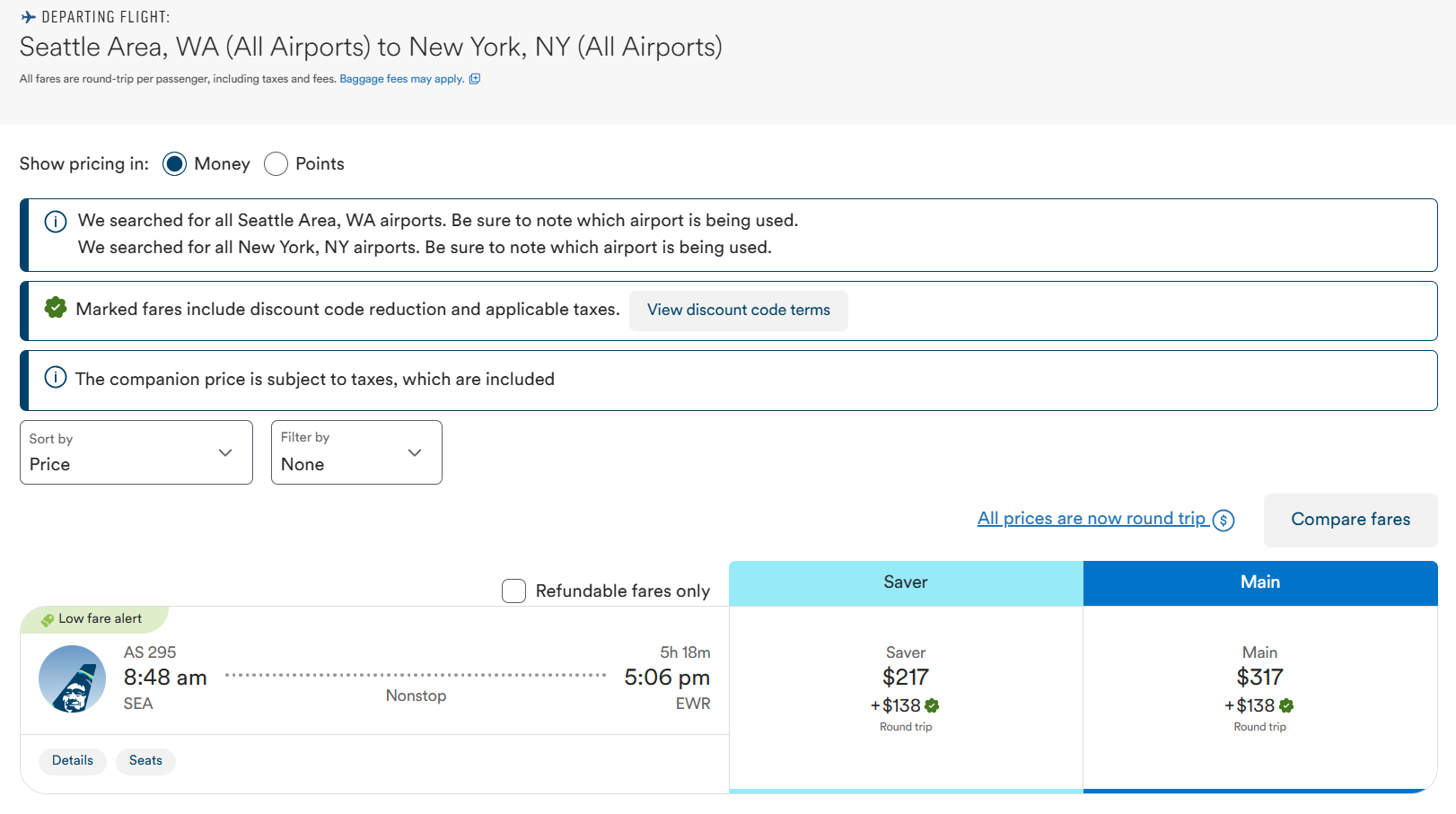Image resolution: width=1456 pixels, height=814 pixels.
Task: Click the Low fare alert badge
Action: coord(94,618)
